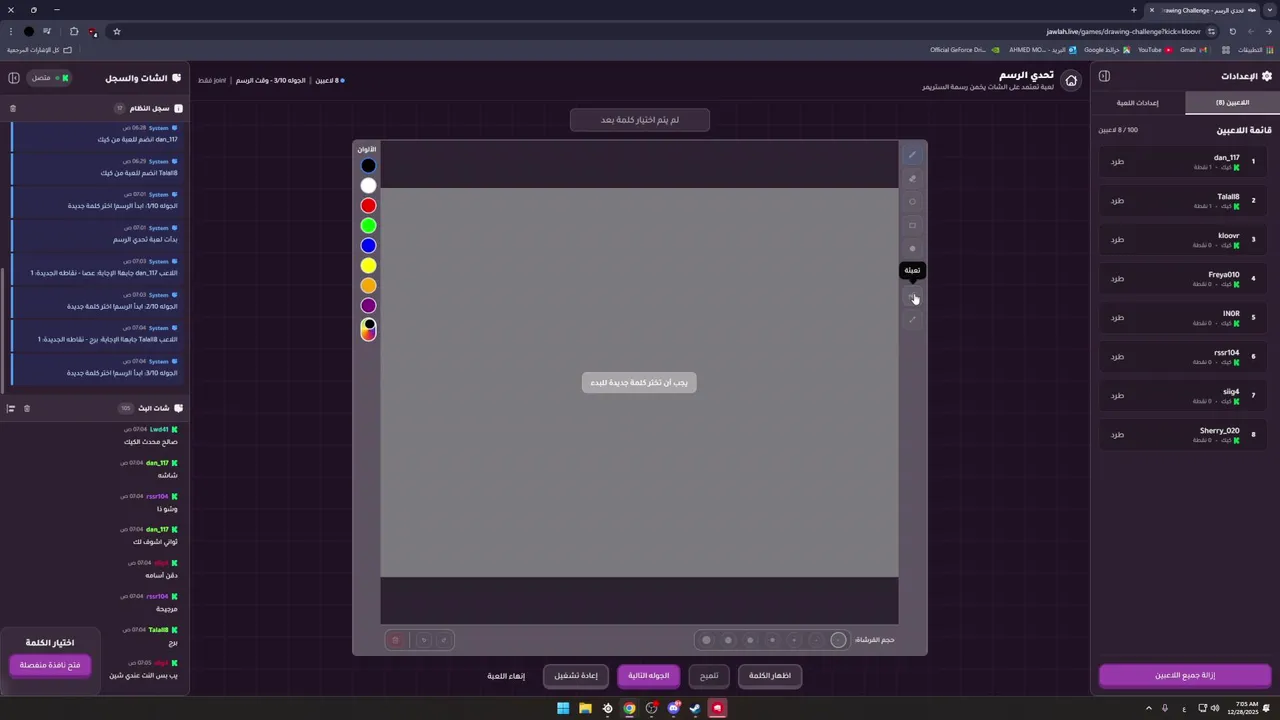
Task: Kick player Sherry_020 with طرد
Action: pos(1117,435)
